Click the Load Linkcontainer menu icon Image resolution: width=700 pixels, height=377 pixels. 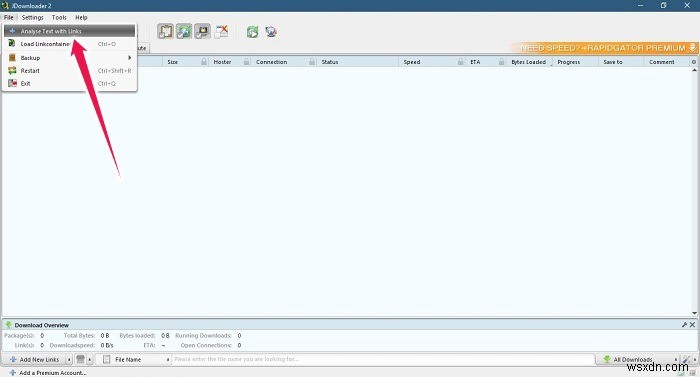12,44
